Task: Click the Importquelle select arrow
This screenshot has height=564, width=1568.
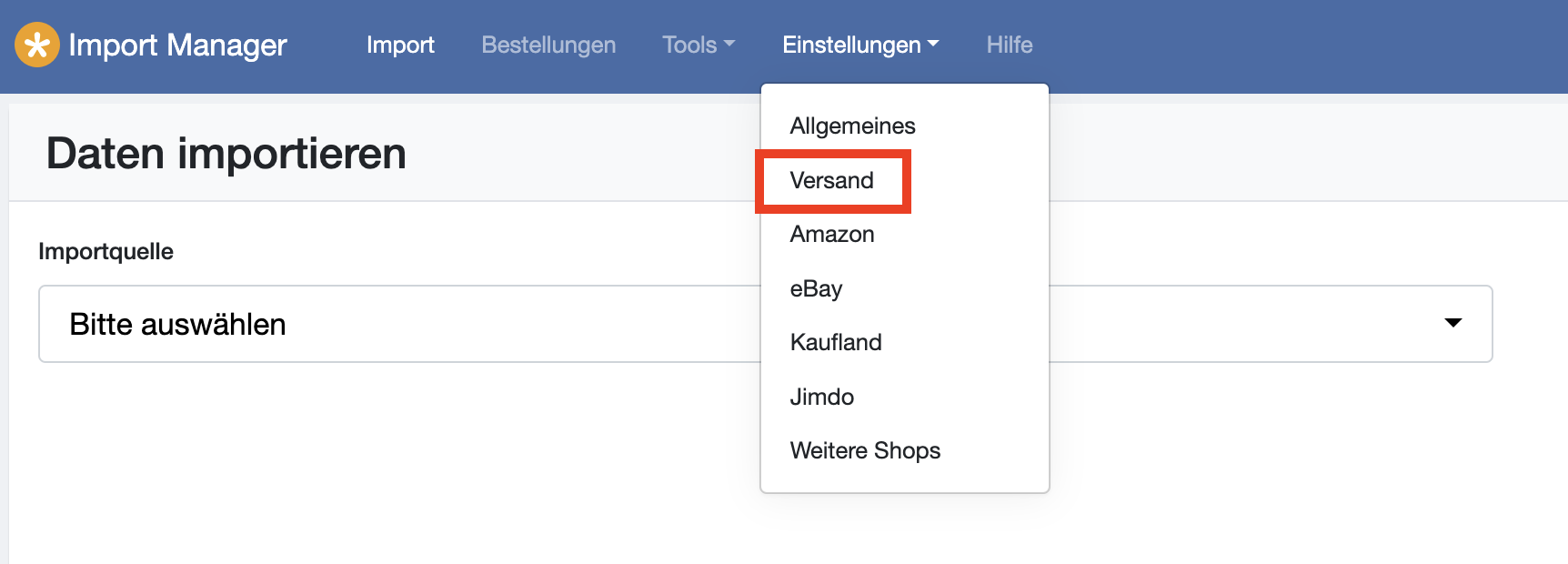Action: point(1452,323)
